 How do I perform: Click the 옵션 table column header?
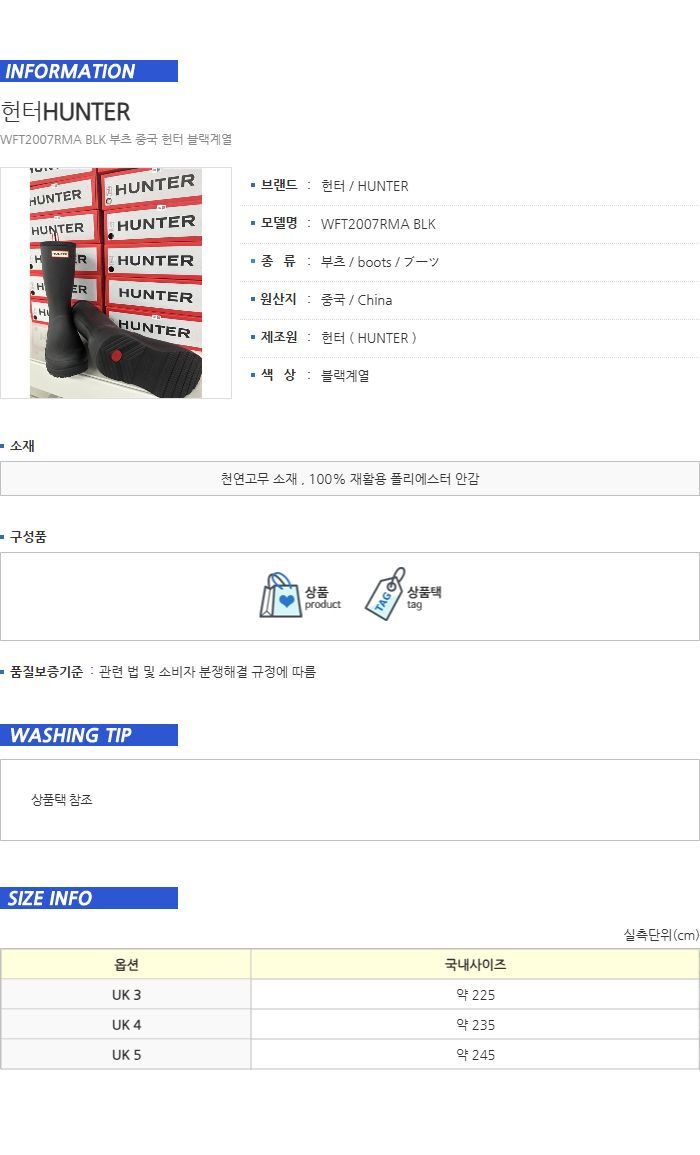[126, 964]
